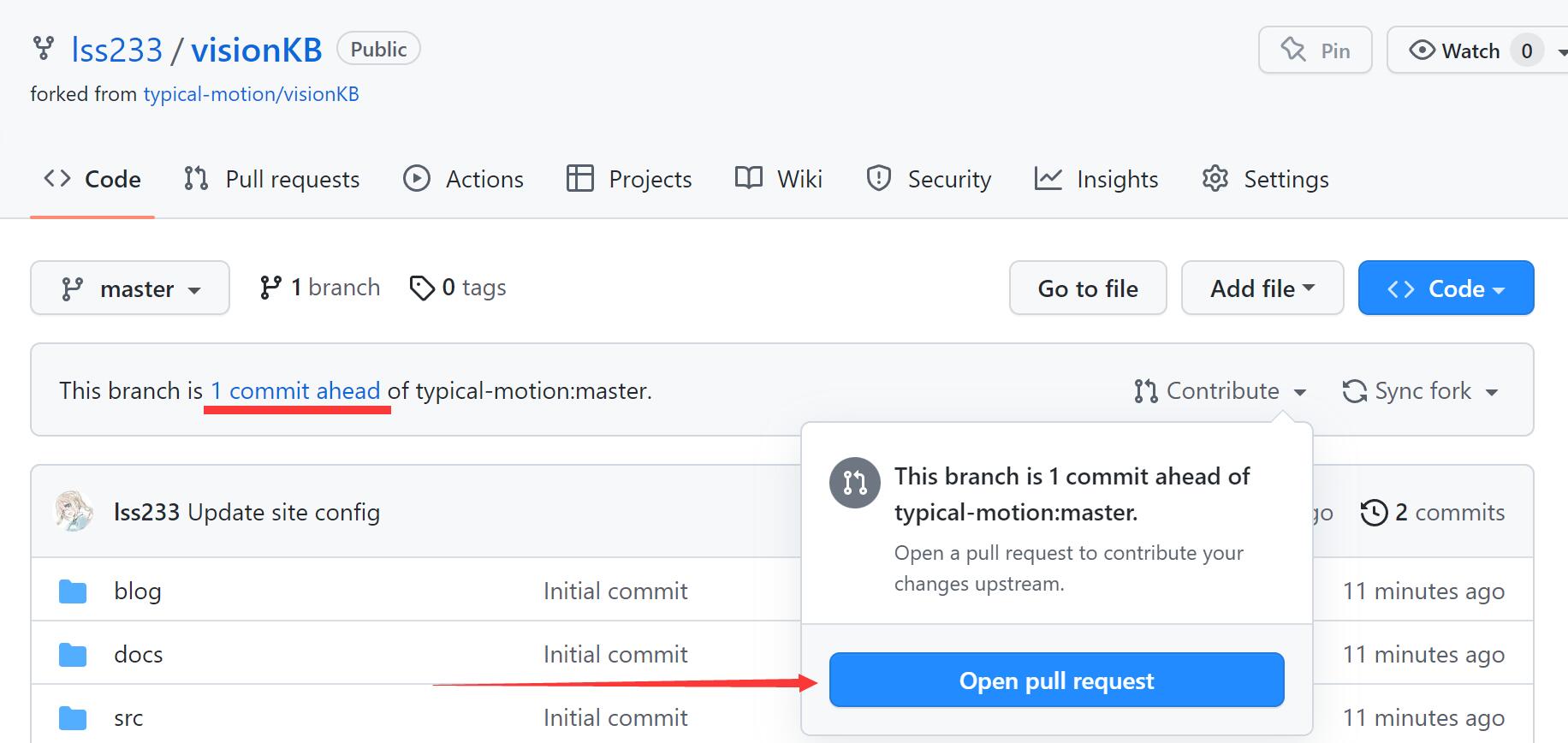Screen dimensions: 1568x743
Task: Click the Open pull request button
Action: [1056, 681]
